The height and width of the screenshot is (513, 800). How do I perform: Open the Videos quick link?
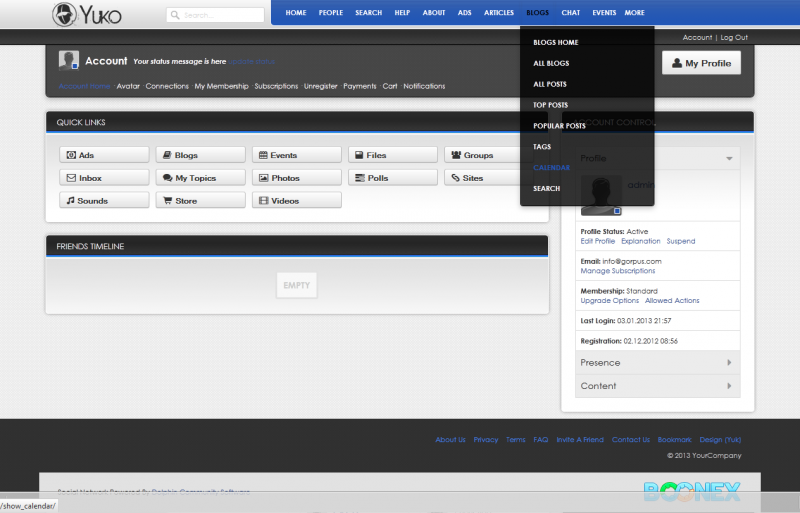coord(296,200)
